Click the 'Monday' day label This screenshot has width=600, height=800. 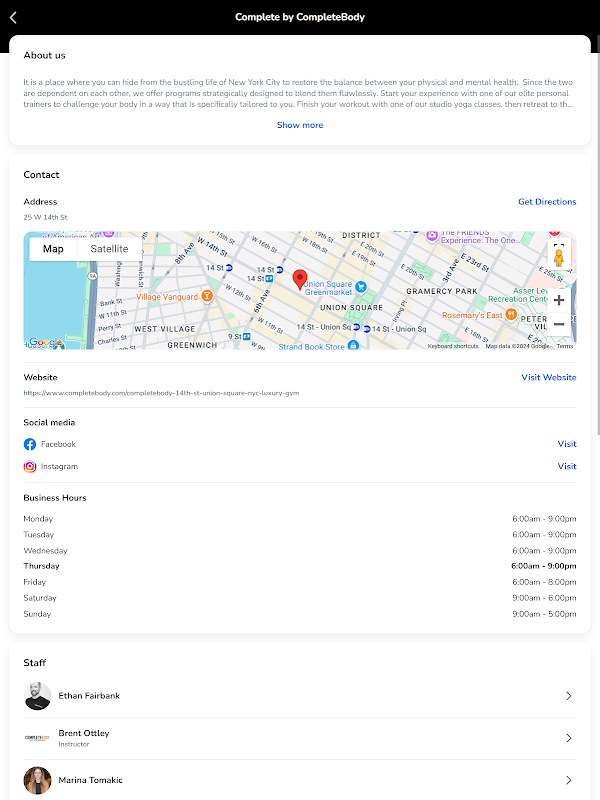click(x=38, y=519)
